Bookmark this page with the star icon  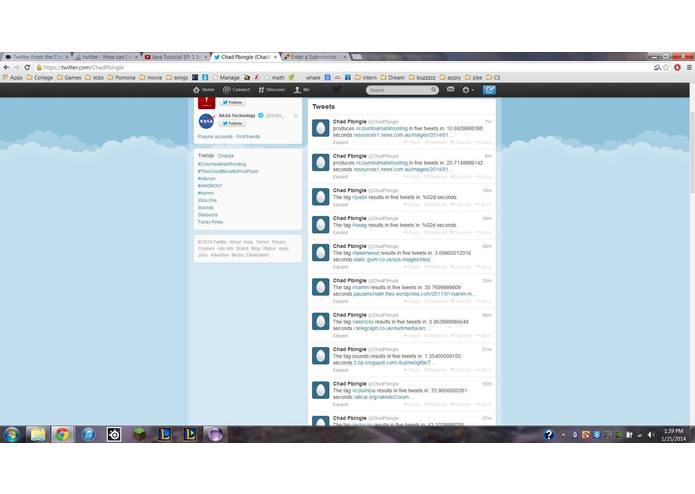[666, 67]
